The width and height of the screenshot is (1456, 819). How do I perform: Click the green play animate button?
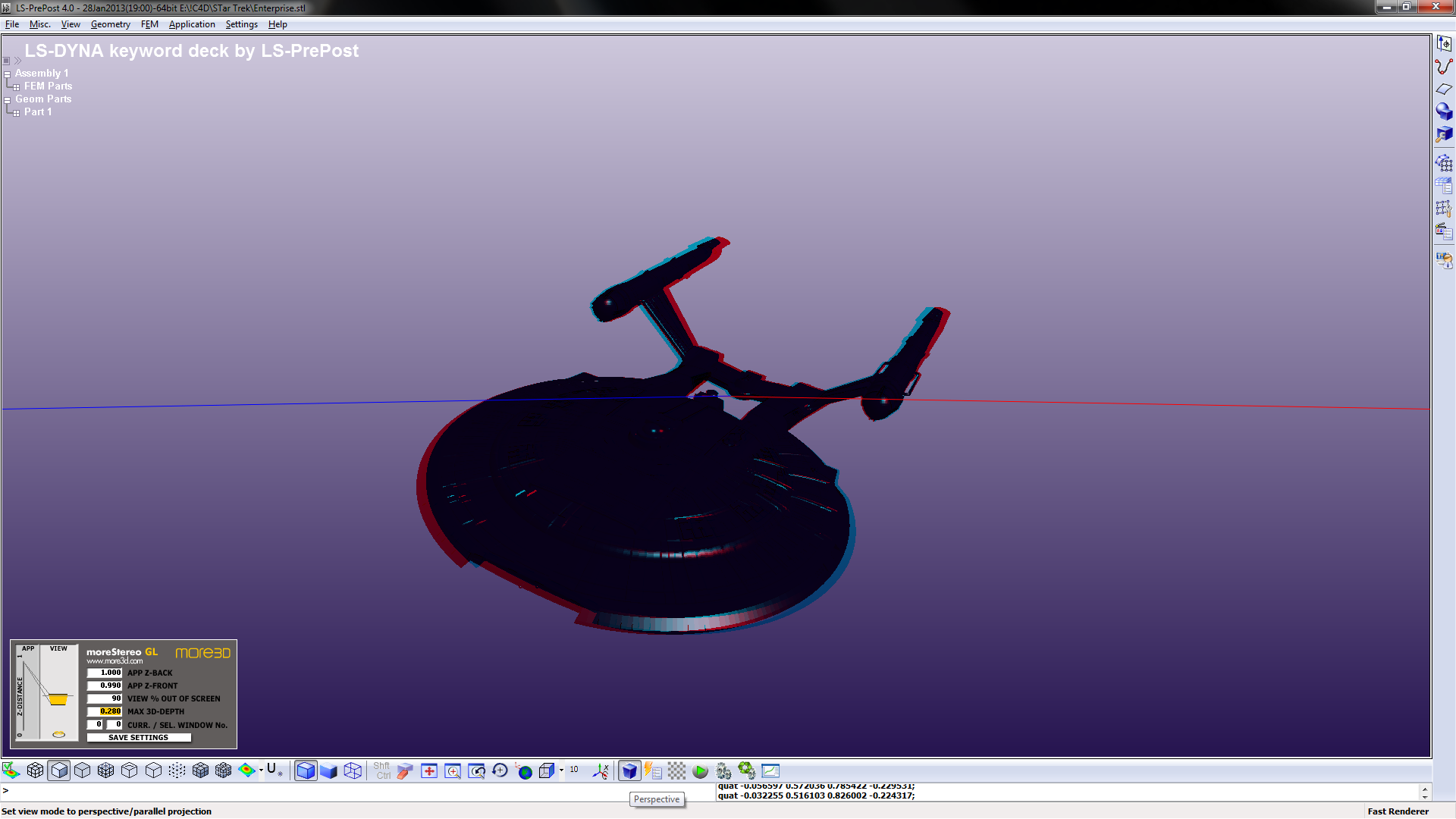point(700,770)
